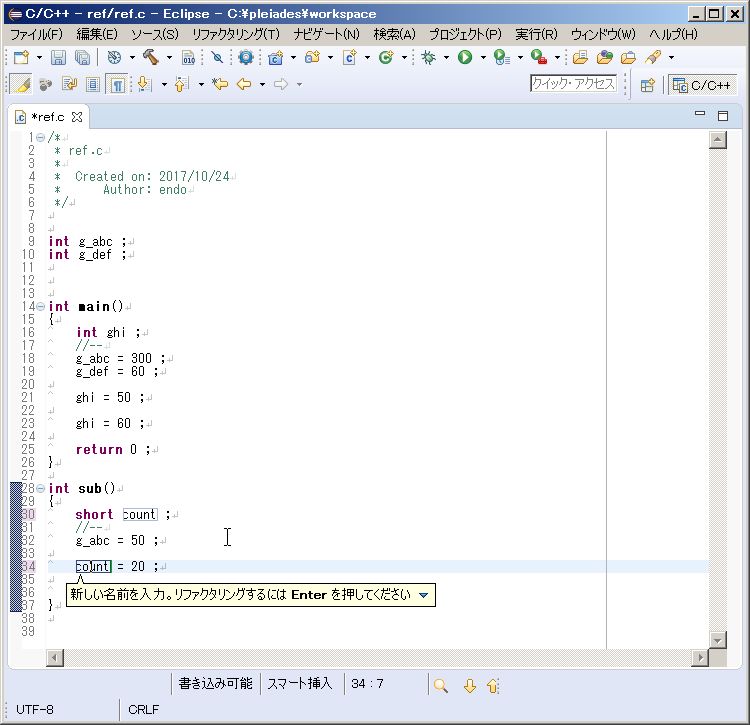The width and height of the screenshot is (750, 725).
Task: Collapse the sub() fold at line 28
Action: (x=41, y=488)
